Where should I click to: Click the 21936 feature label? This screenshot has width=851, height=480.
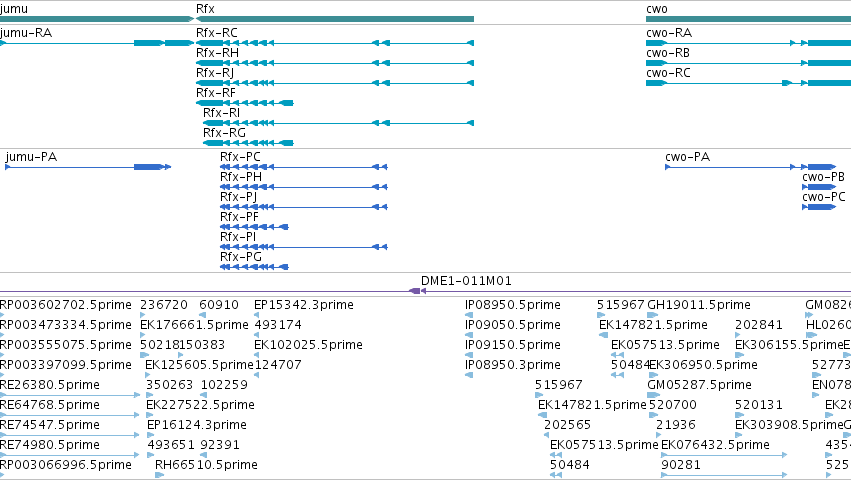pos(676,425)
